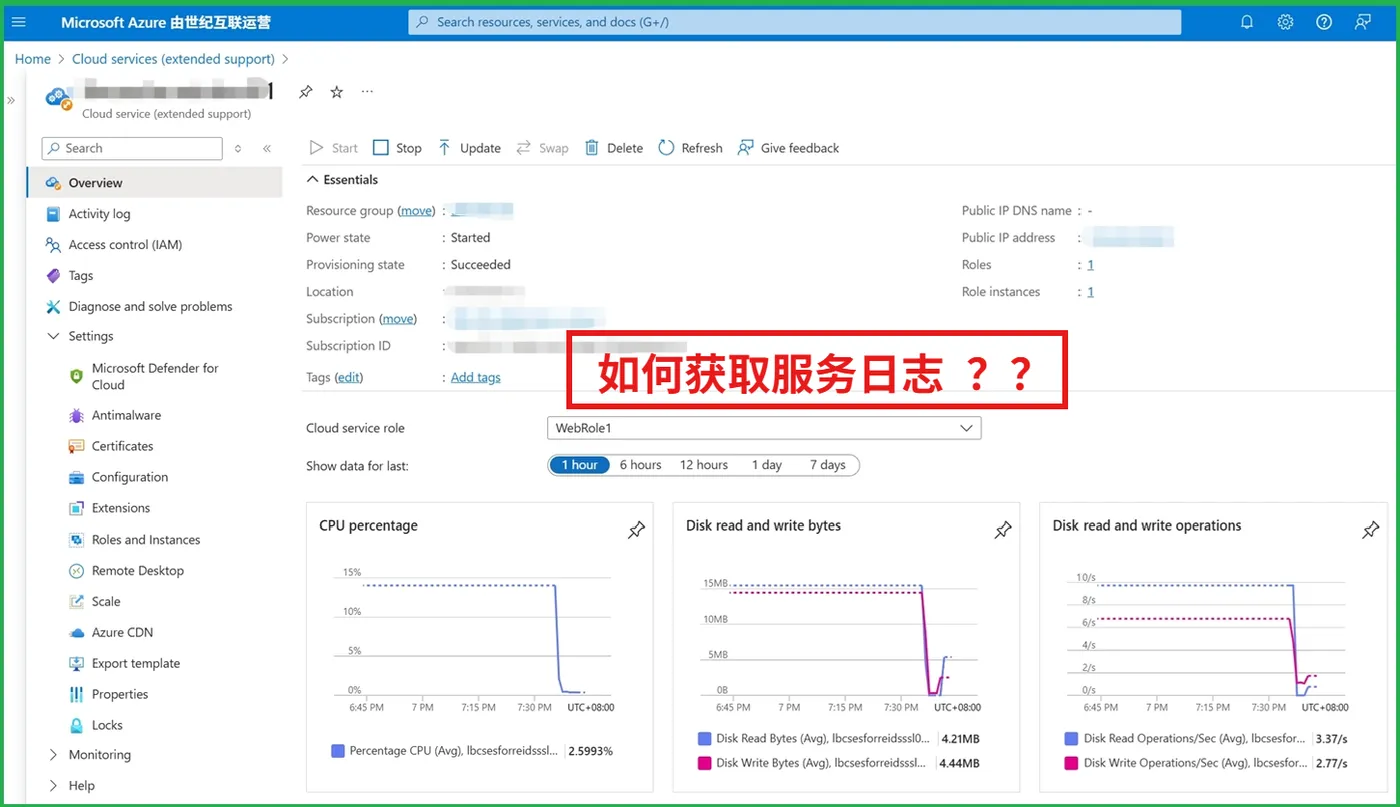
Task: Pin the cloud service resource
Action: 306,92
